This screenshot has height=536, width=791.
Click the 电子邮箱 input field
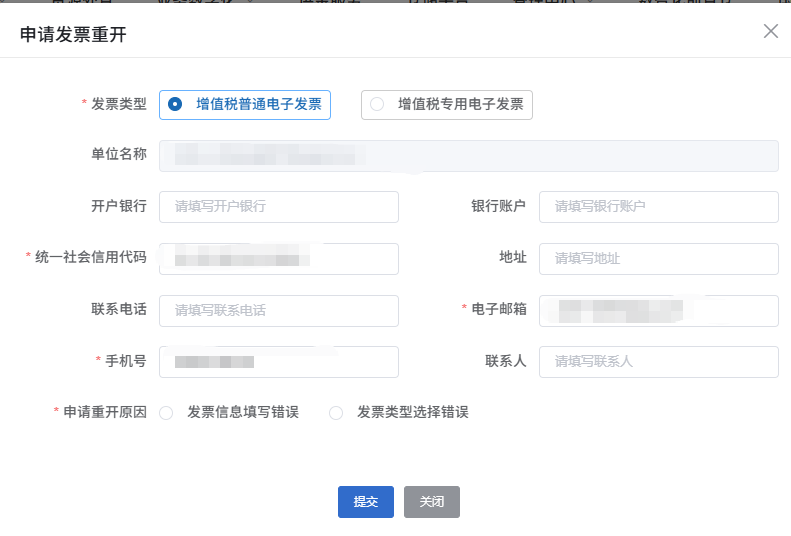pyautogui.click(x=658, y=310)
